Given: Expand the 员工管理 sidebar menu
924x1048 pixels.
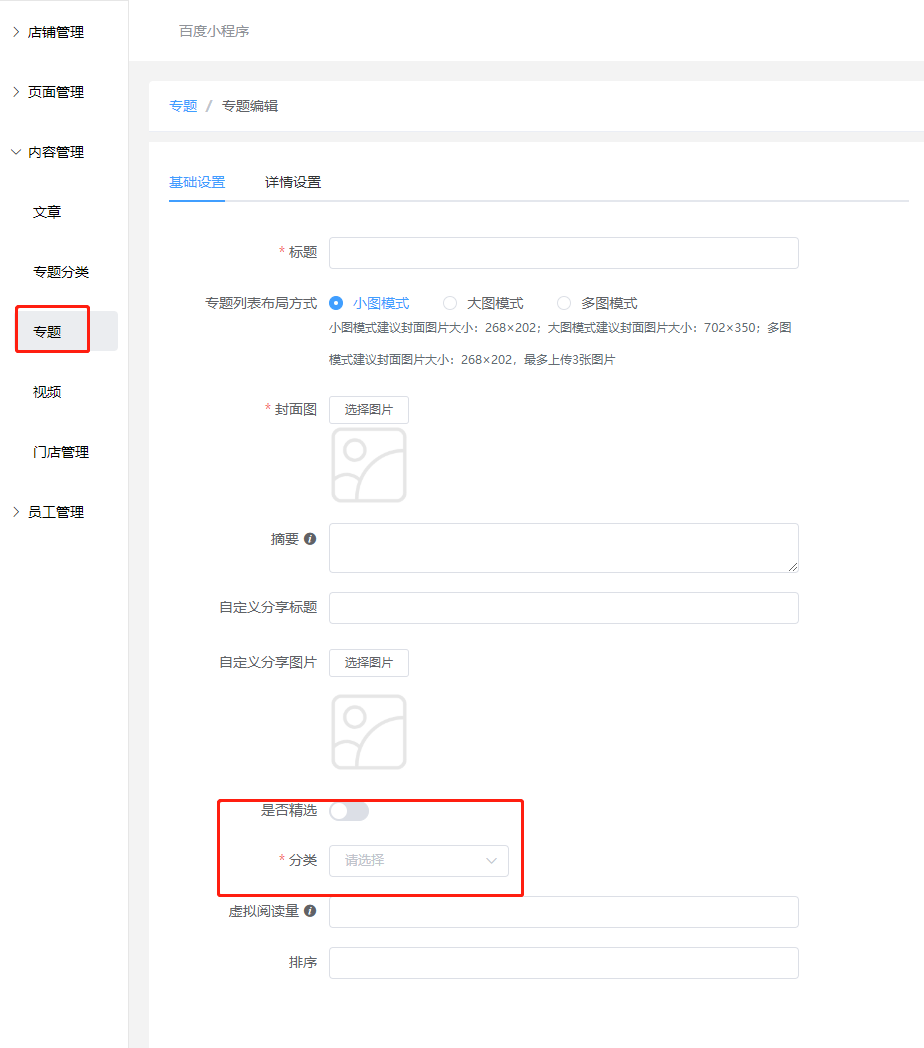Looking at the screenshot, I should (x=56, y=512).
